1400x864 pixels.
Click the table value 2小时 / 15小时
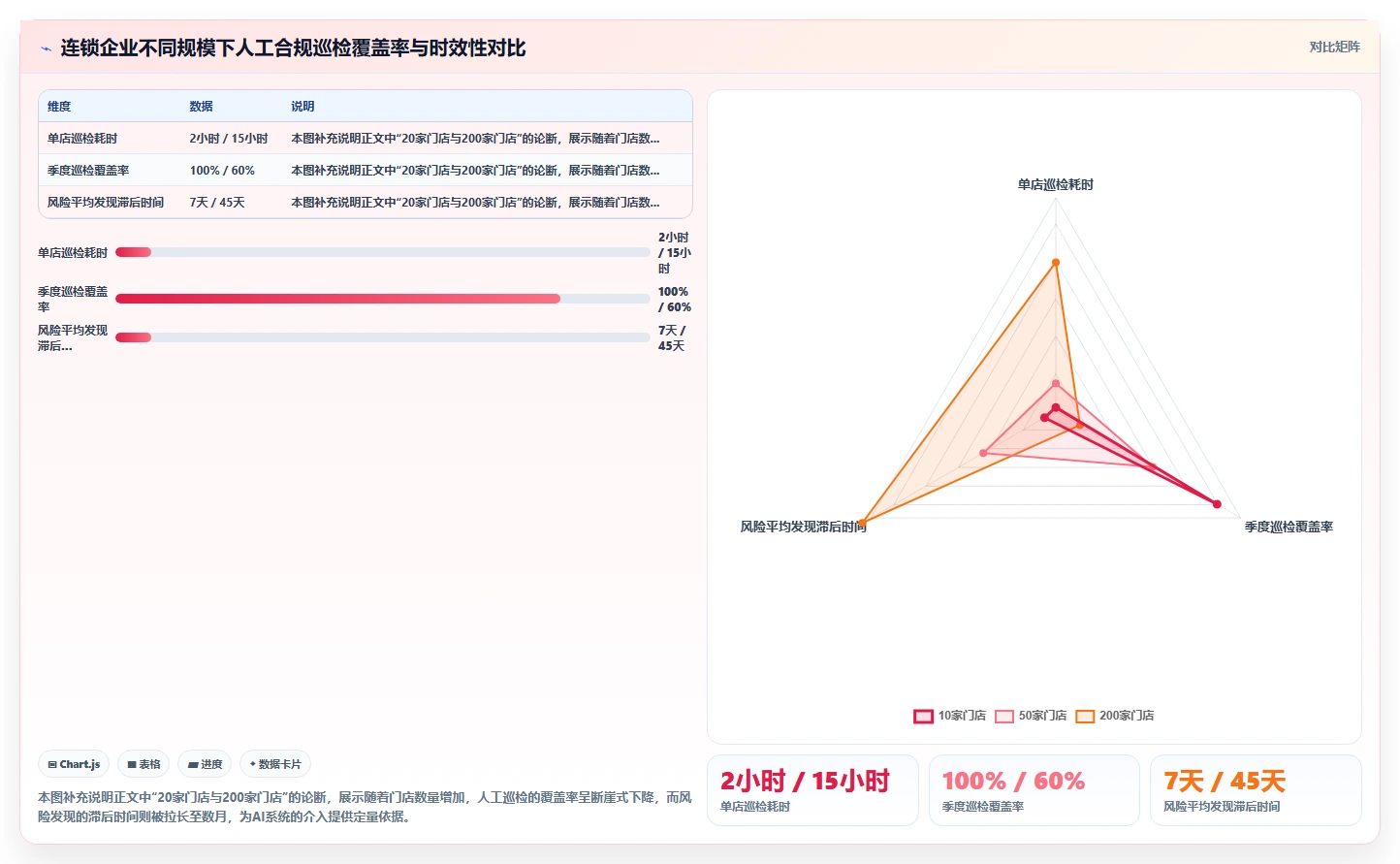(229, 139)
